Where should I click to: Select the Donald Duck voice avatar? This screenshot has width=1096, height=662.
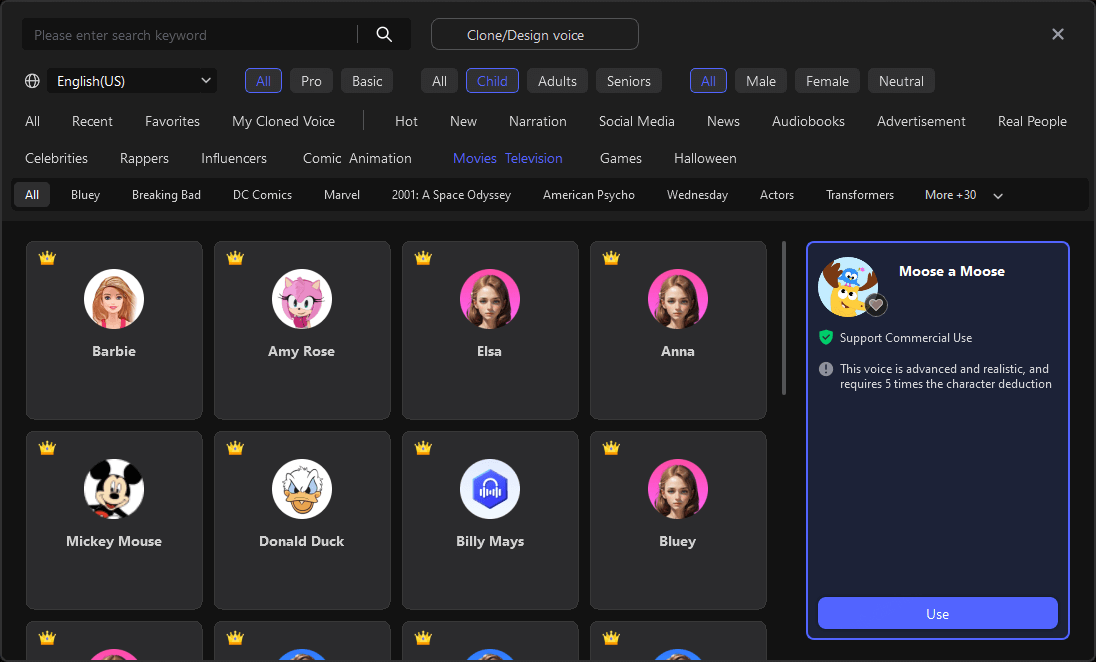pyautogui.click(x=302, y=489)
